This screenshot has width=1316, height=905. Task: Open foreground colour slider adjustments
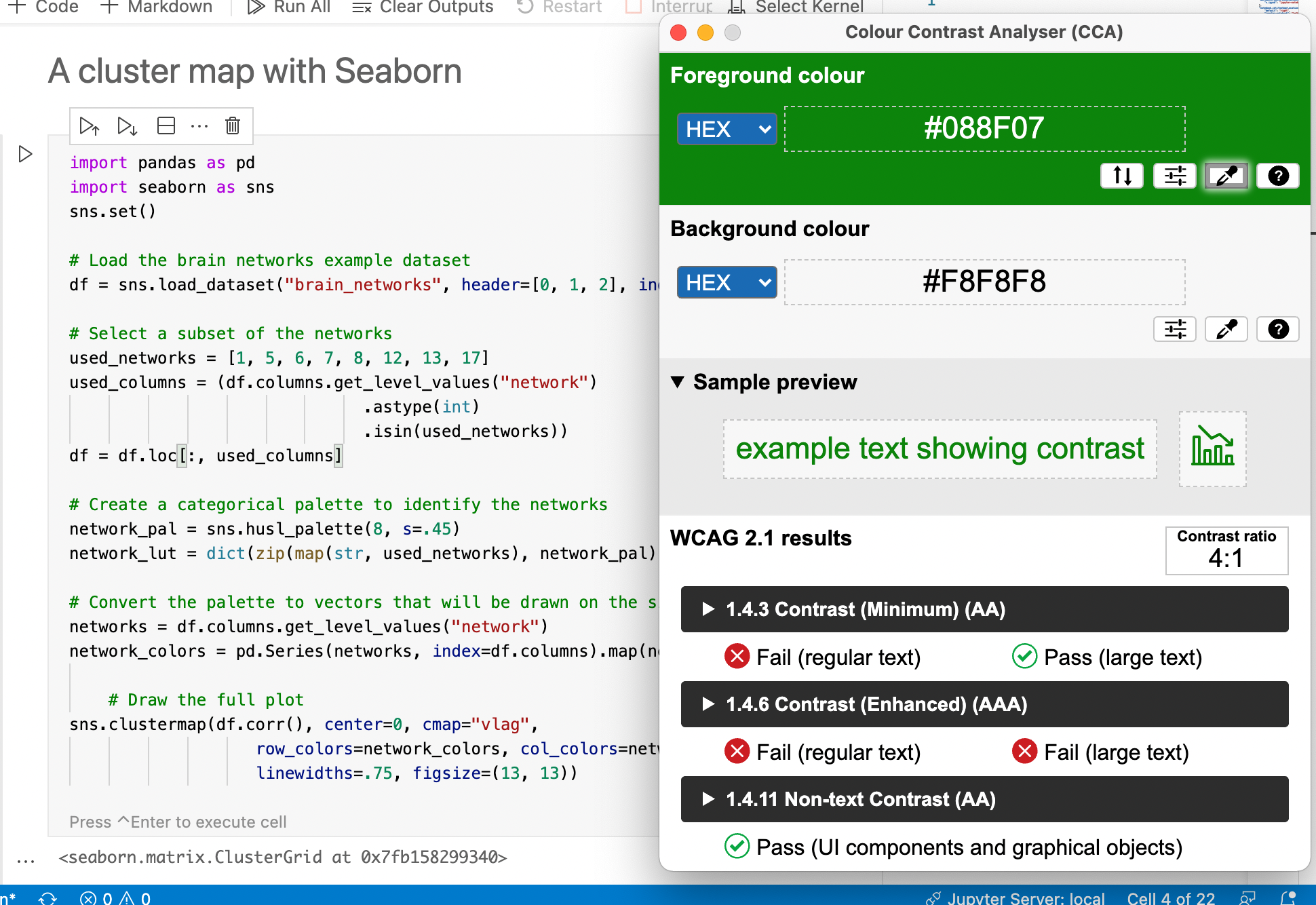tap(1174, 176)
